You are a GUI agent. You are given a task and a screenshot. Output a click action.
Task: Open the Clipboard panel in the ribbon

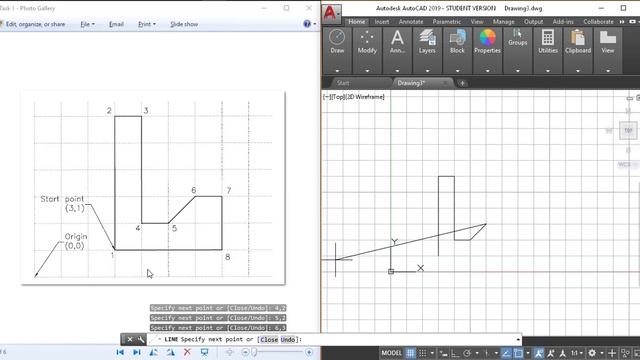(578, 42)
